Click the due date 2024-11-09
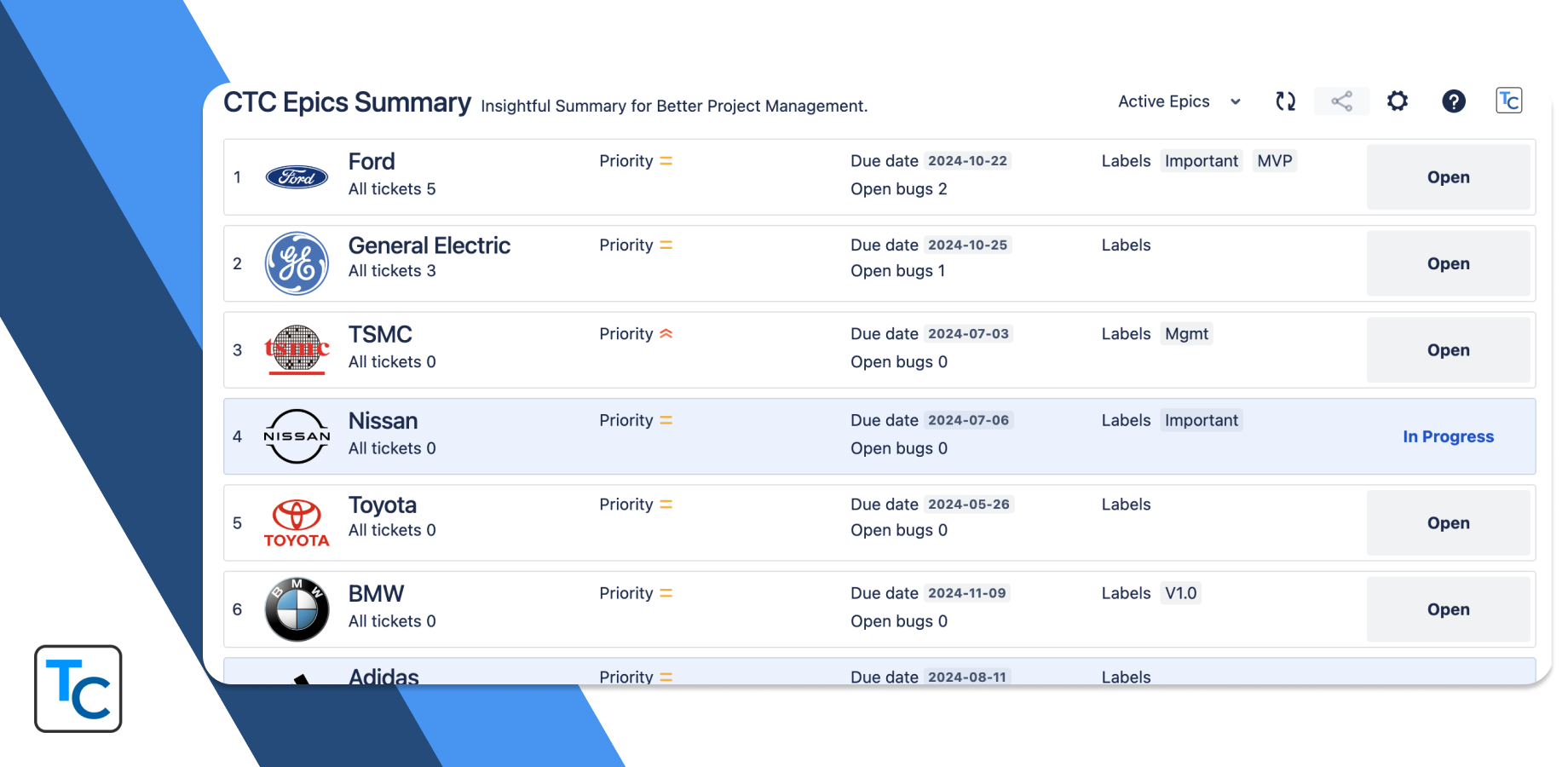 pyautogui.click(x=967, y=593)
